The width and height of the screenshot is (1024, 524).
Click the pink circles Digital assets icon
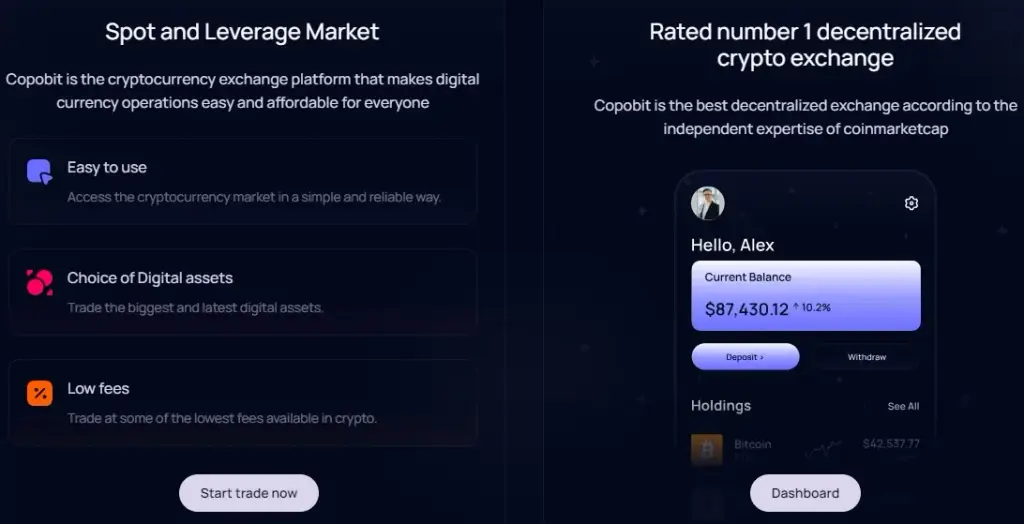(x=39, y=282)
